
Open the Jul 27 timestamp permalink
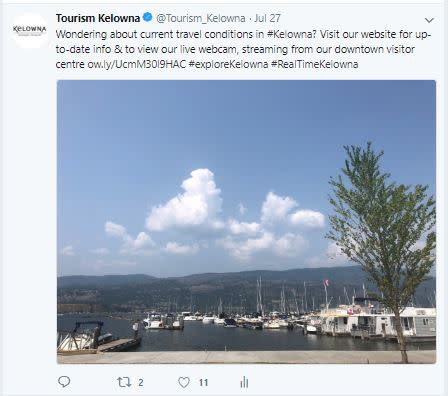(x=267, y=18)
